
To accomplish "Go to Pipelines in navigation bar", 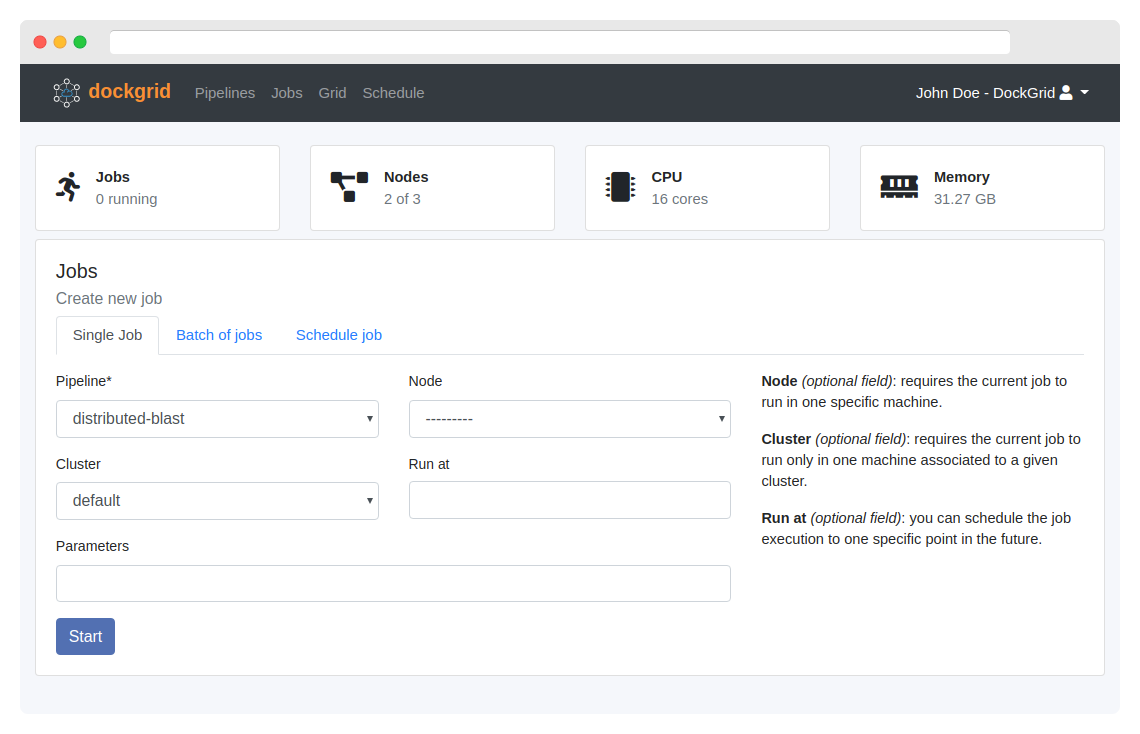I will click(x=225, y=93).
